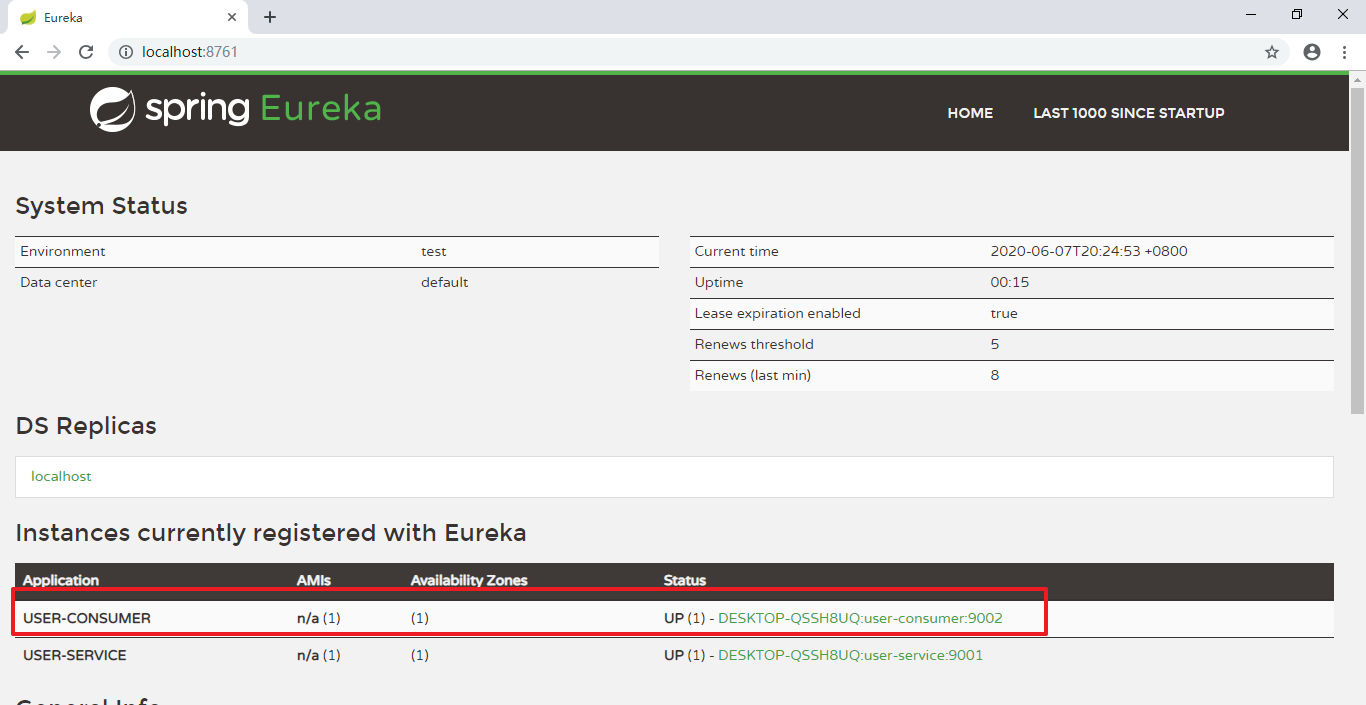
Task: Click the Data center value default
Action: [445, 282]
